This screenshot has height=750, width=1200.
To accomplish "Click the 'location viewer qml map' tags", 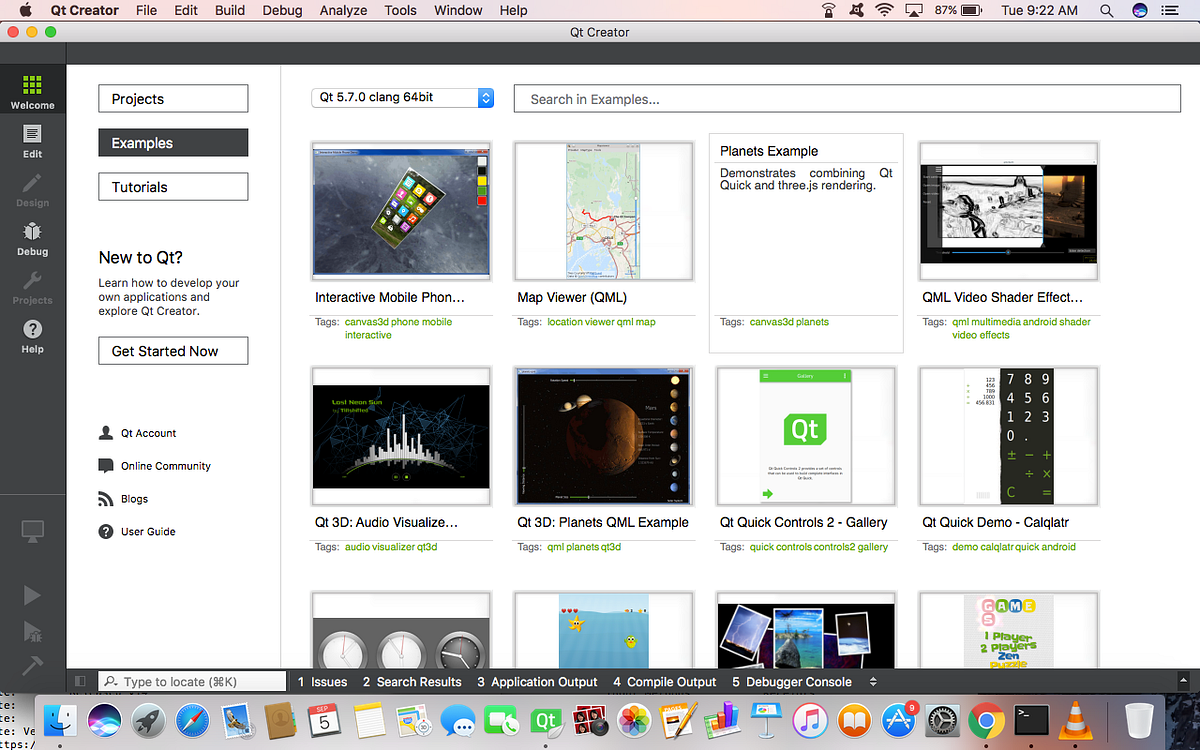I will (601, 322).
